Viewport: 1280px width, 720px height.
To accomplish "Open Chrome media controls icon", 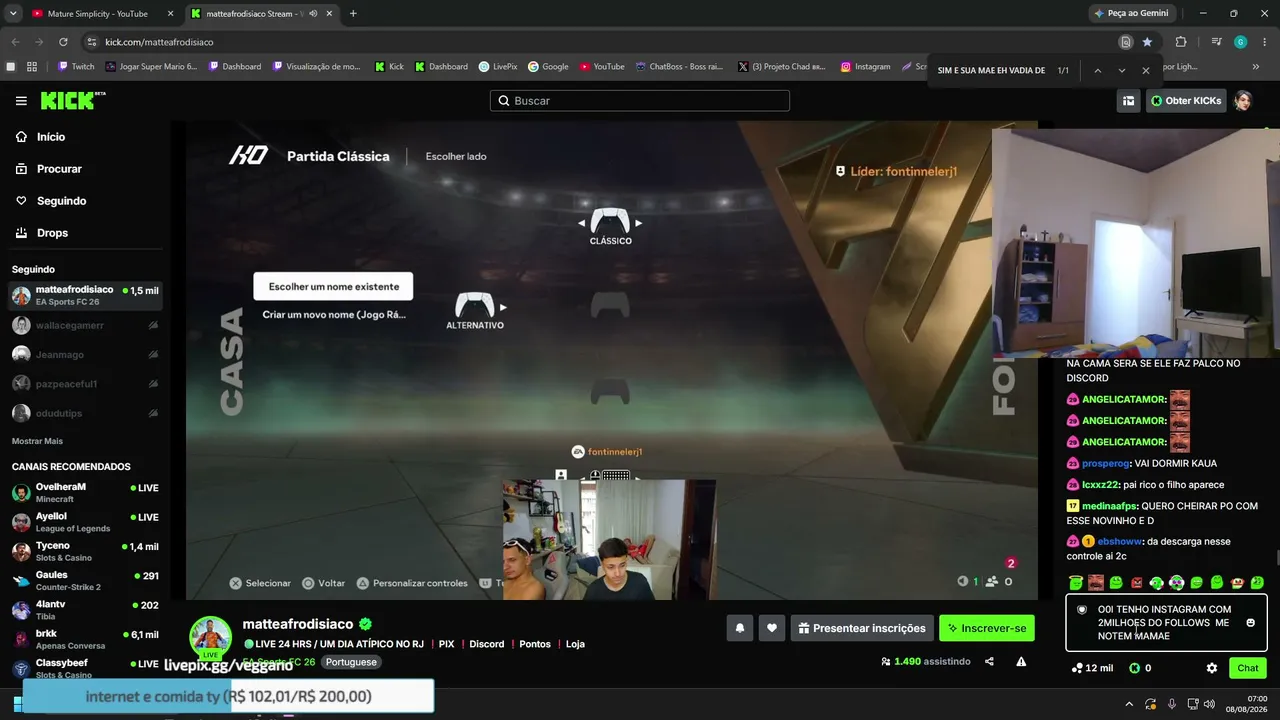I will 1216,42.
